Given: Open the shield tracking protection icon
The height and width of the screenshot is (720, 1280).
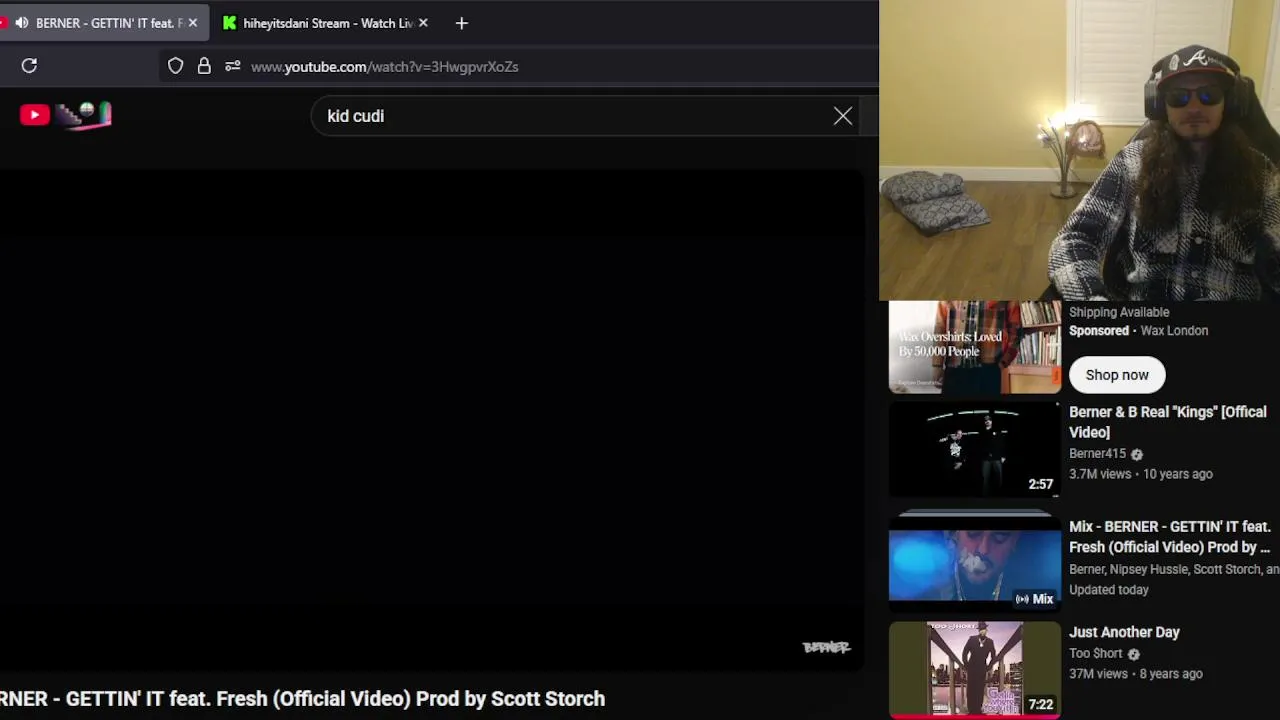Looking at the screenshot, I should click(175, 66).
